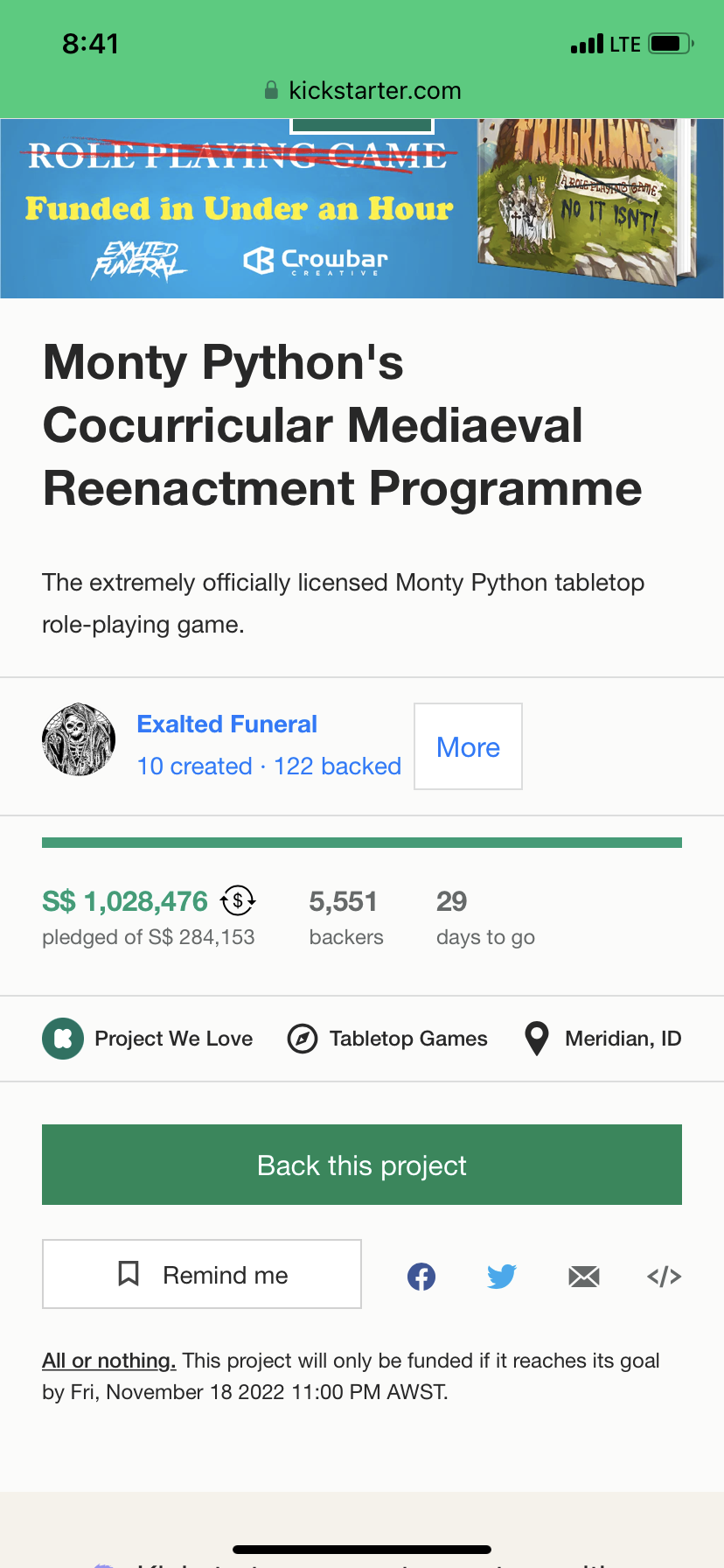
Task: Expand creator details with More
Action: coord(468,746)
